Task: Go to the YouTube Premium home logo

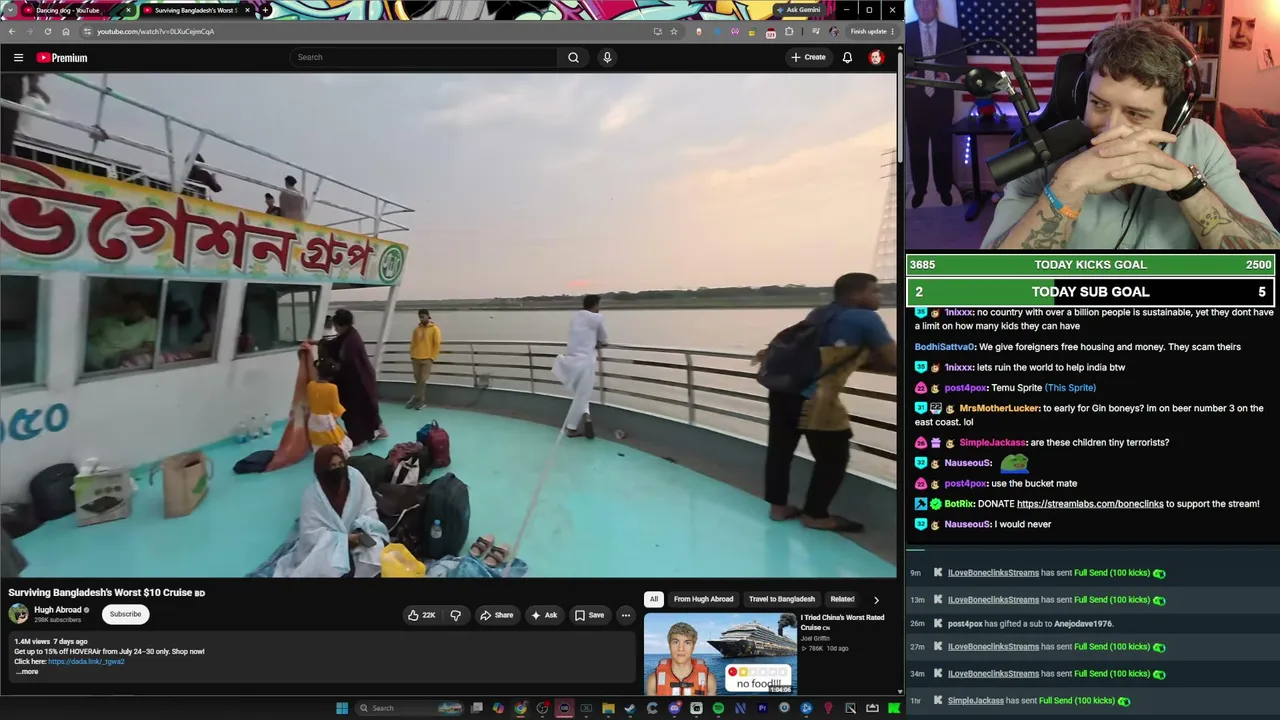Action: pos(62,58)
